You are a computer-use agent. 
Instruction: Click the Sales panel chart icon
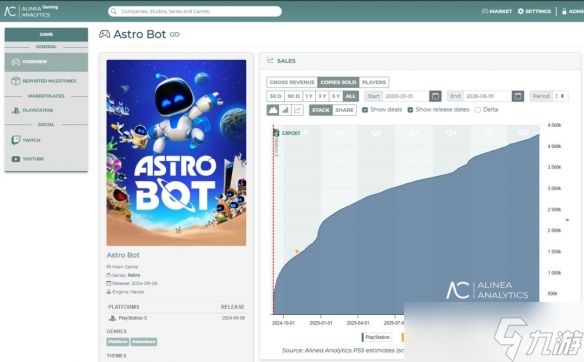point(270,60)
